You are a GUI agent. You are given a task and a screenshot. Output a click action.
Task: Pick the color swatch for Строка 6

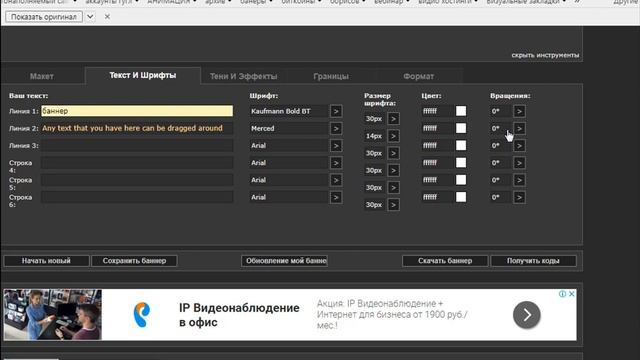pyautogui.click(x=461, y=197)
